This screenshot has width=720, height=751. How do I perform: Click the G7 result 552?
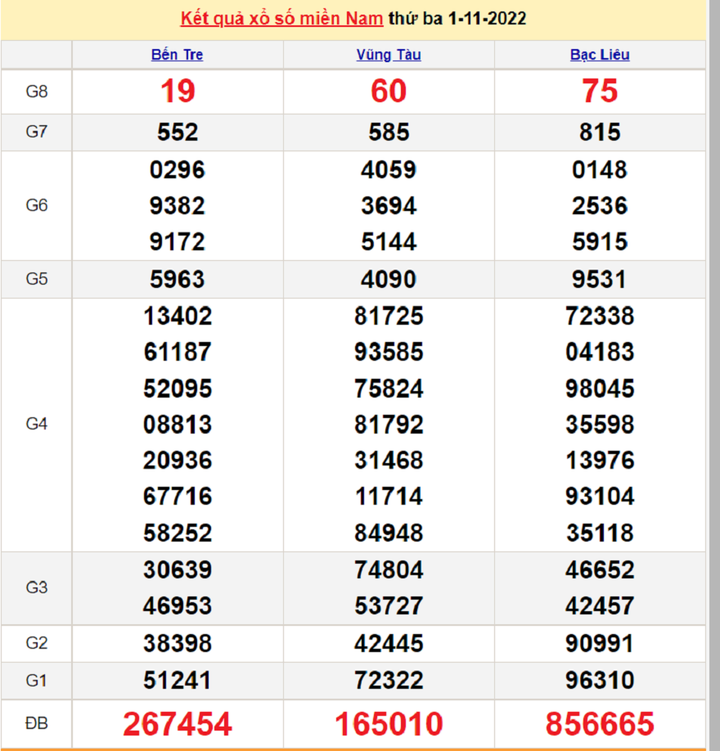(x=178, y=132)
